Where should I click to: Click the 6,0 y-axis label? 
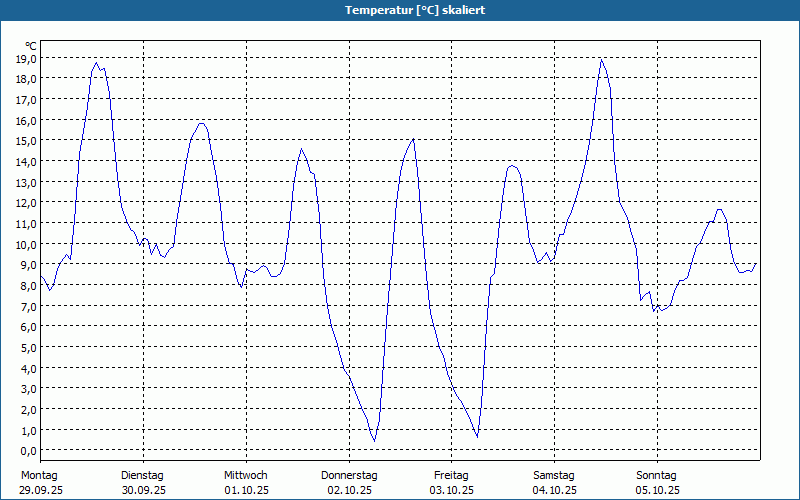[28, 327]
